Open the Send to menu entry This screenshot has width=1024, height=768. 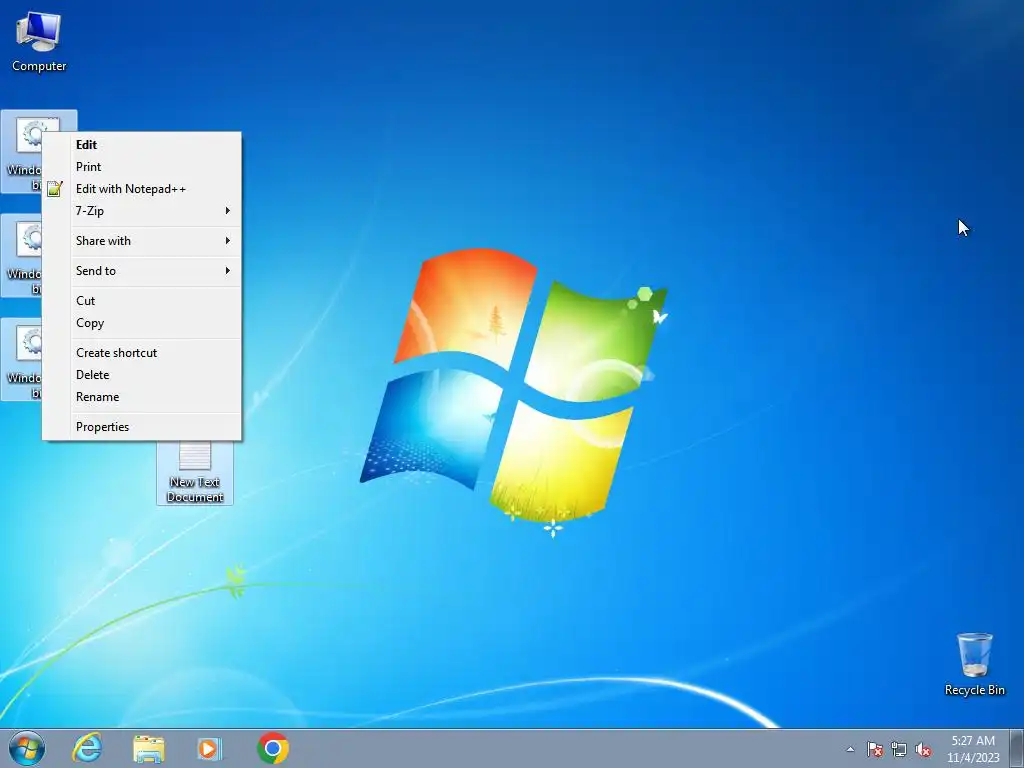click(x=142, y=270)
